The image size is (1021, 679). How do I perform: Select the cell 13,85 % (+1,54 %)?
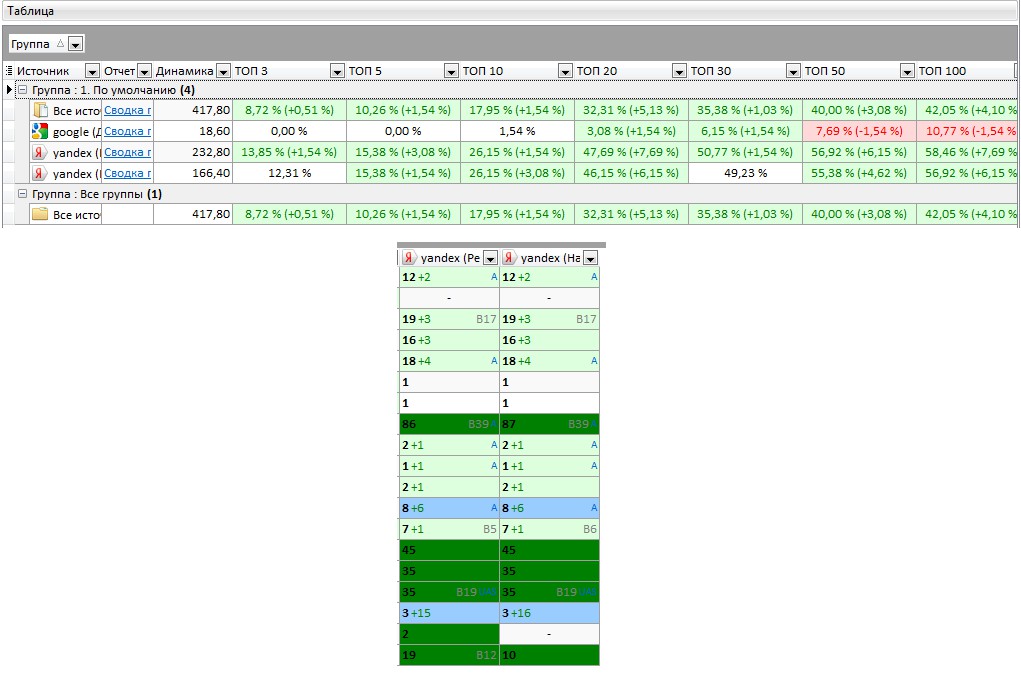coord(289,152)
